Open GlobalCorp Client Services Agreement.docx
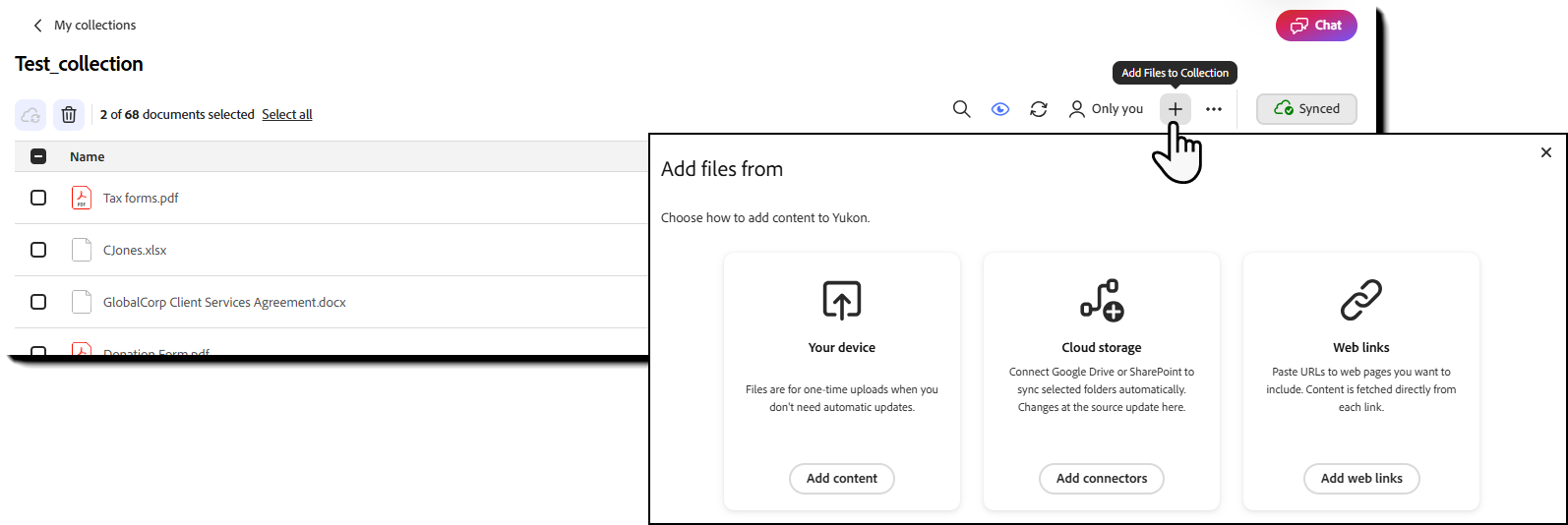The image size is (1568, 525). coord(224,302)
